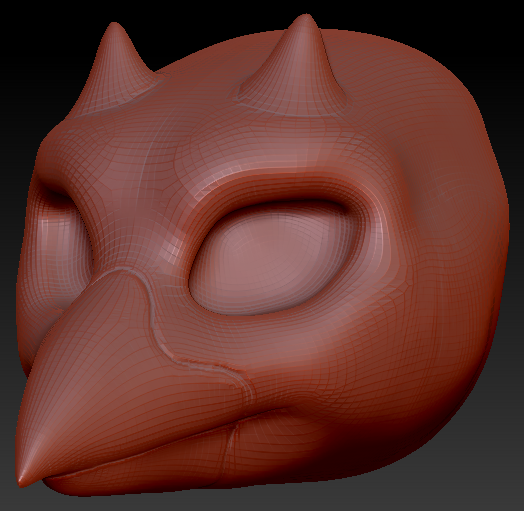Click the top of the beak near the forehead
This screenshot has height=511, width=524.
[x=120, y=284]
